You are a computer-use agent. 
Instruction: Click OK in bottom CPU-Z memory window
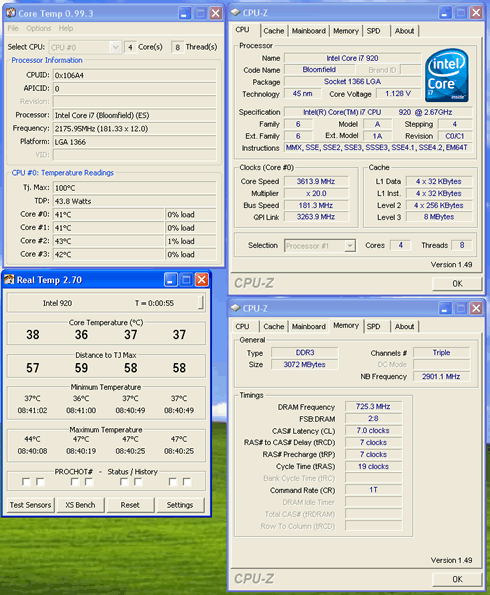click(x=457, y=579)
